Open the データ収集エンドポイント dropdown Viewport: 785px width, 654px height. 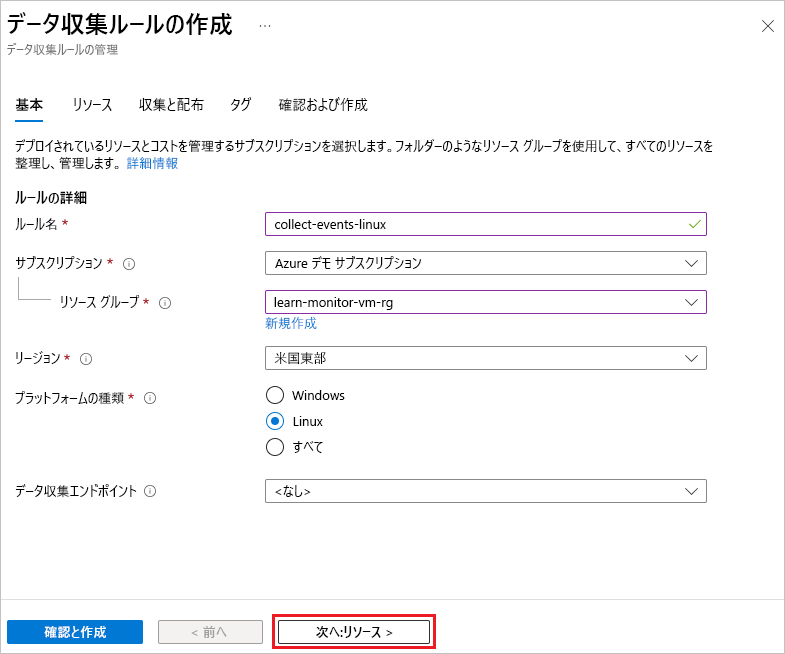coord(486,491)
